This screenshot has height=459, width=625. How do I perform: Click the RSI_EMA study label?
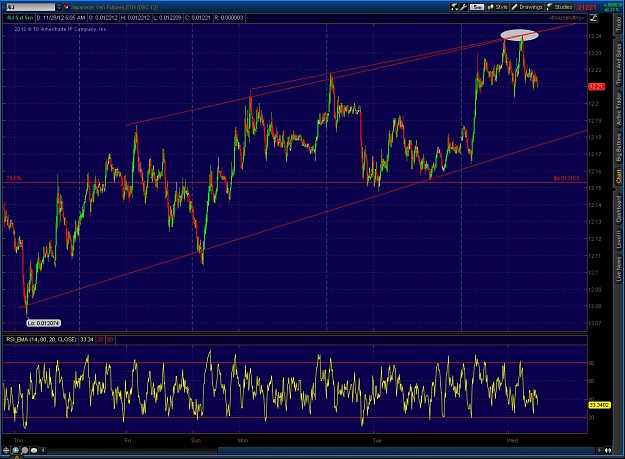click(41, 339)
